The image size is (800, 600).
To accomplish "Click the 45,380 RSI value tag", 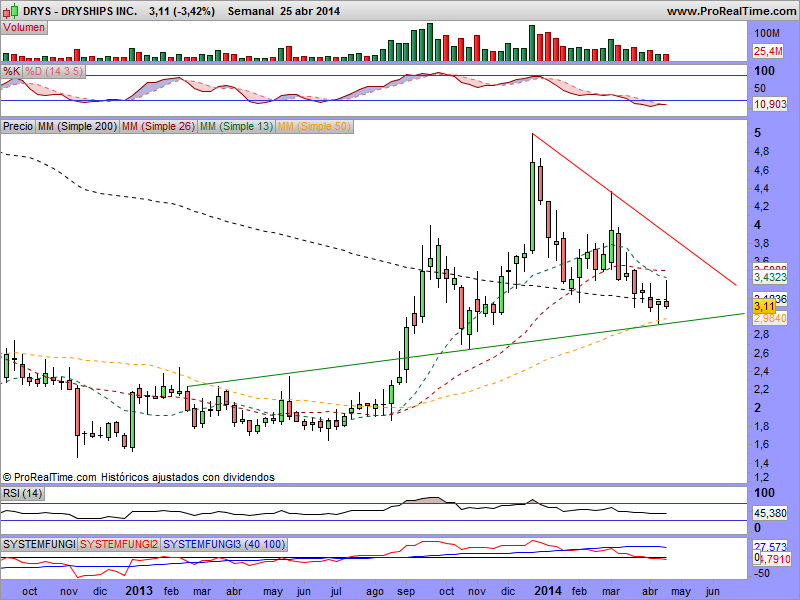I will pyautogui.click(x=770, y=513).
